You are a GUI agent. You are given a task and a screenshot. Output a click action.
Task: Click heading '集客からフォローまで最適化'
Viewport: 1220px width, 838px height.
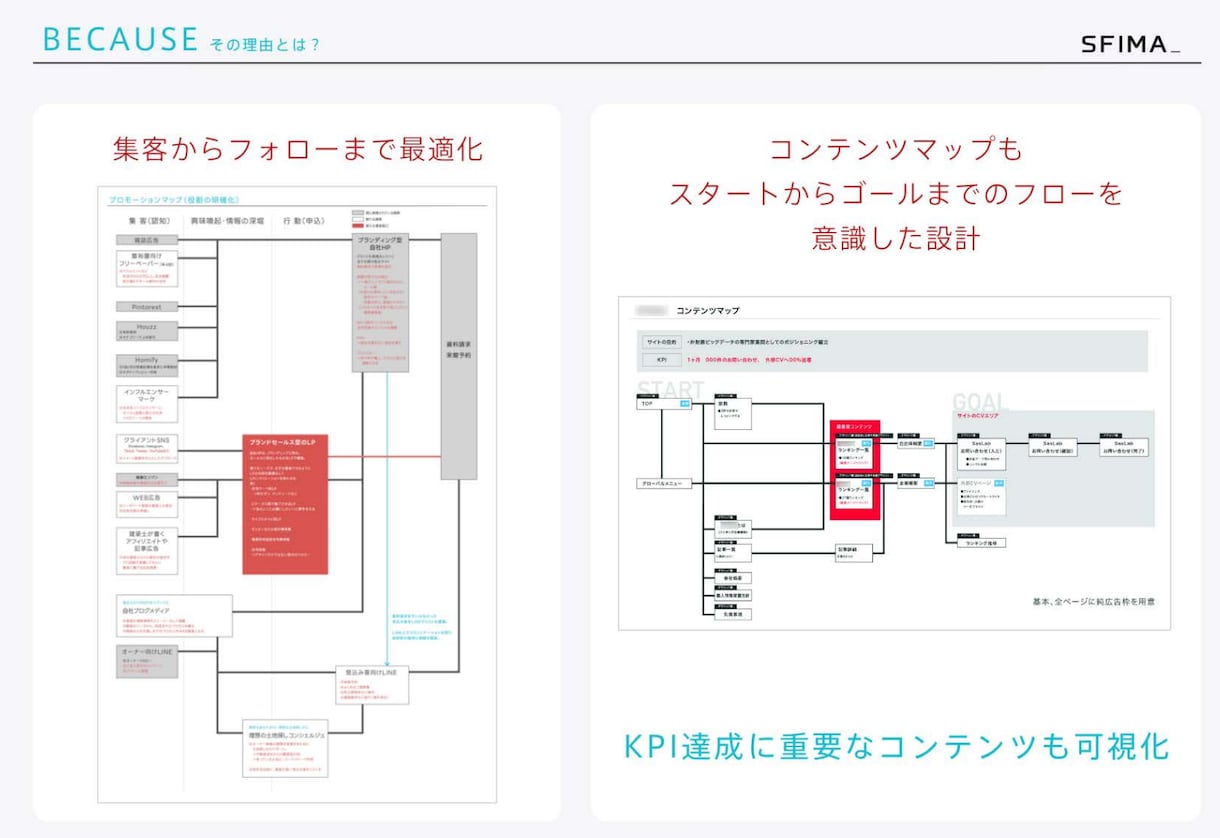[x=297, y=149]
